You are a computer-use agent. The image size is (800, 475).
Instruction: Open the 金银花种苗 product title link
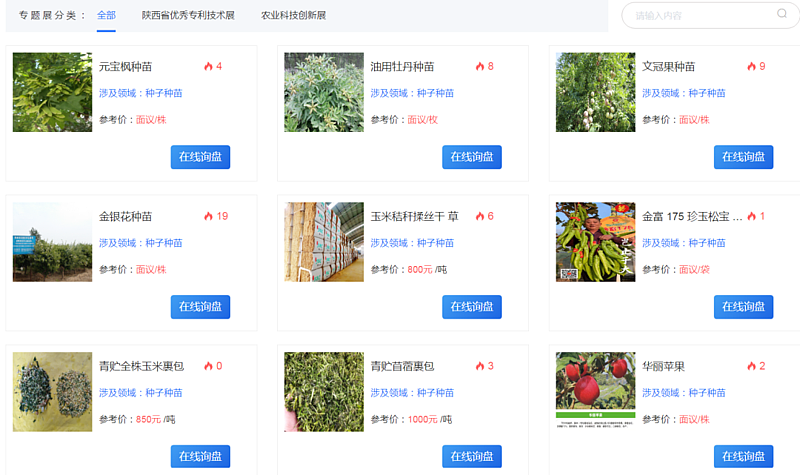click(126, 216)
